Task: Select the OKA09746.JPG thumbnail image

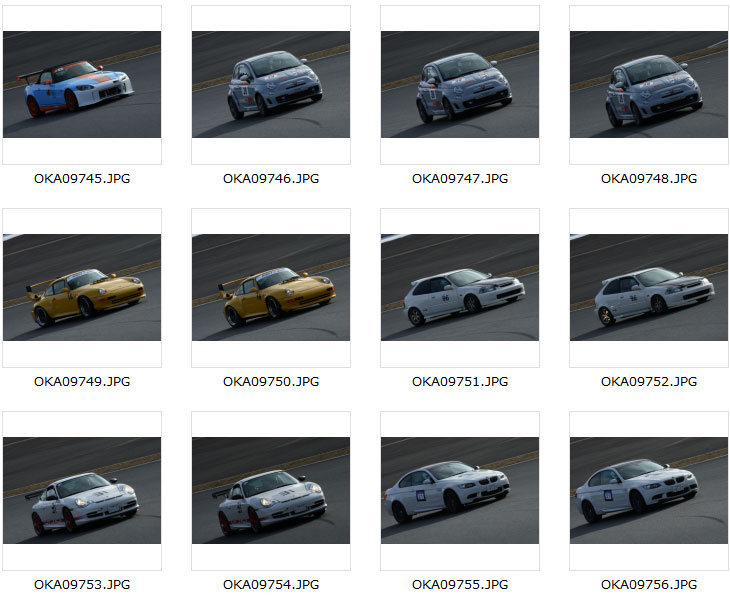Action: coord(271,84)
